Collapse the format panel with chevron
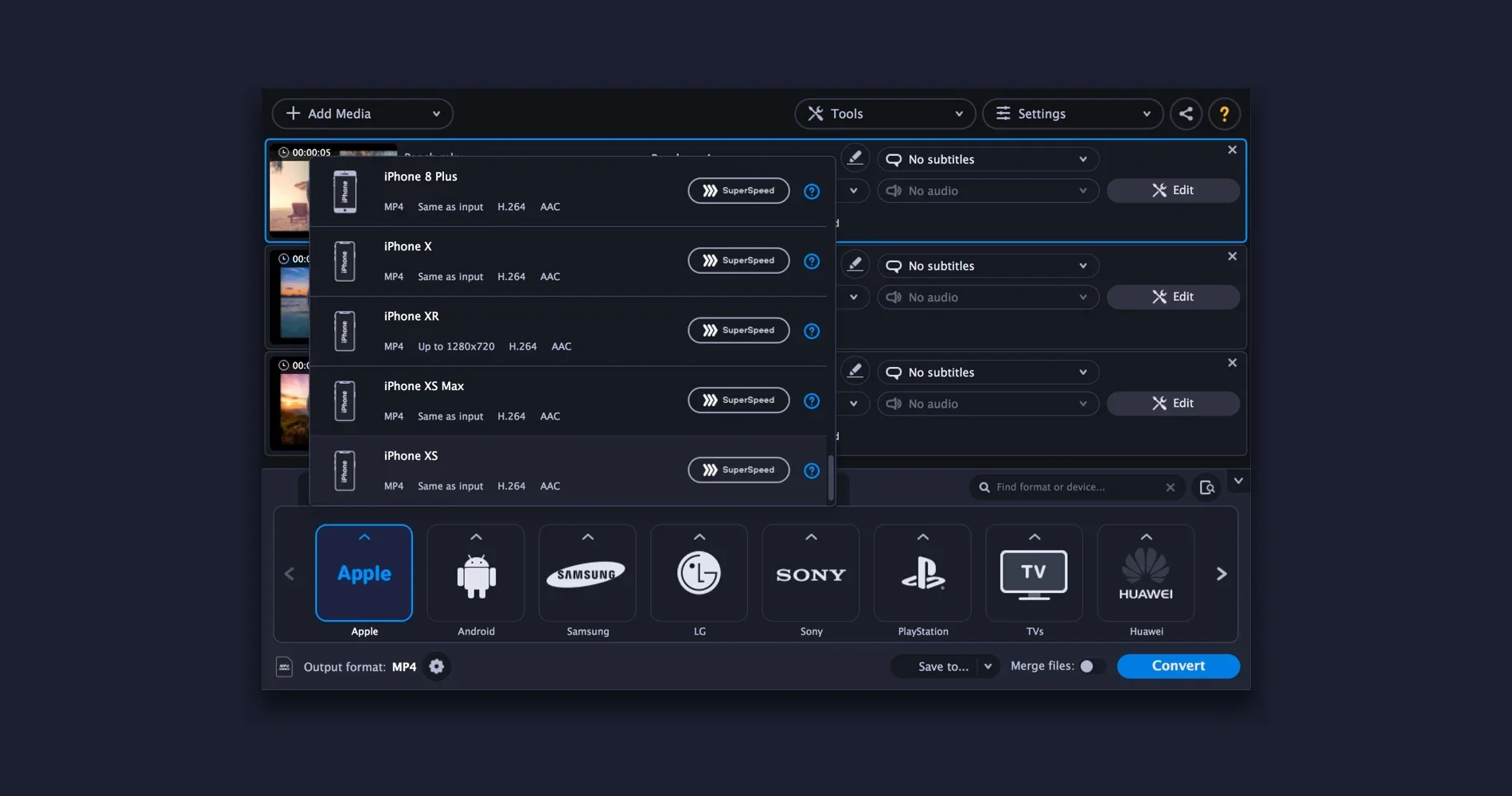1512x796 pixels. (x=1237, y=481)
